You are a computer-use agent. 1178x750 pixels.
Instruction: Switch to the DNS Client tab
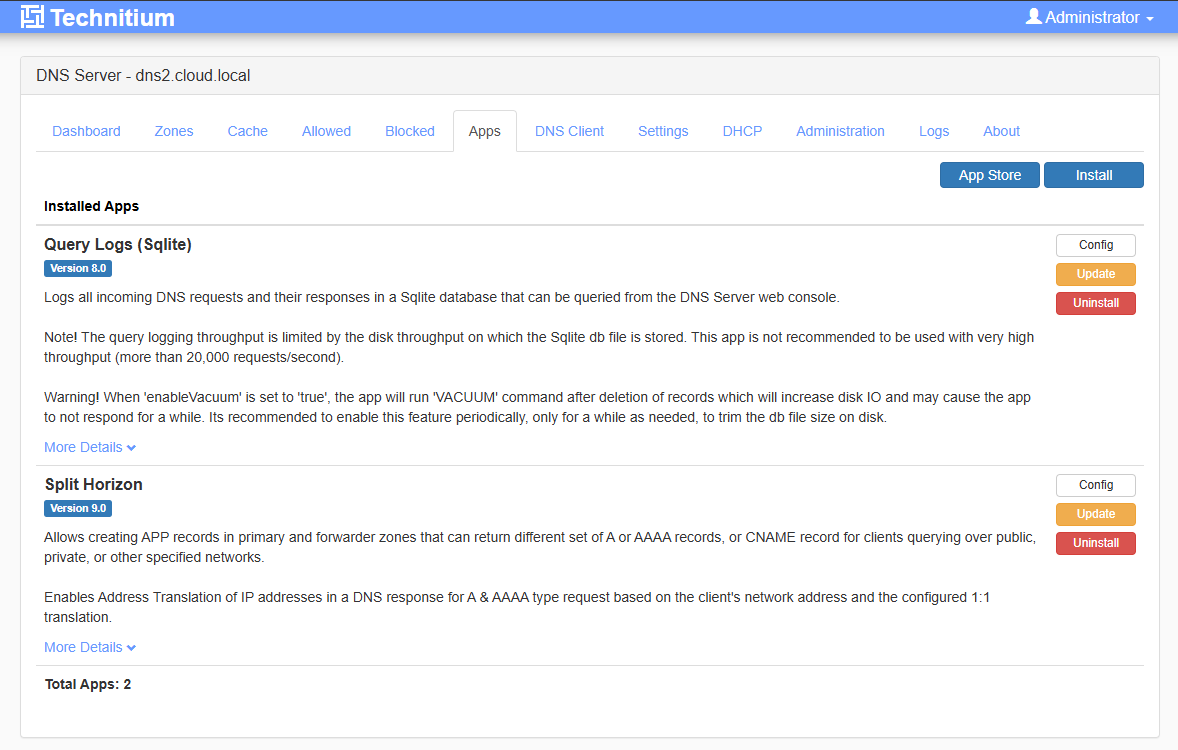pos(569,131)
